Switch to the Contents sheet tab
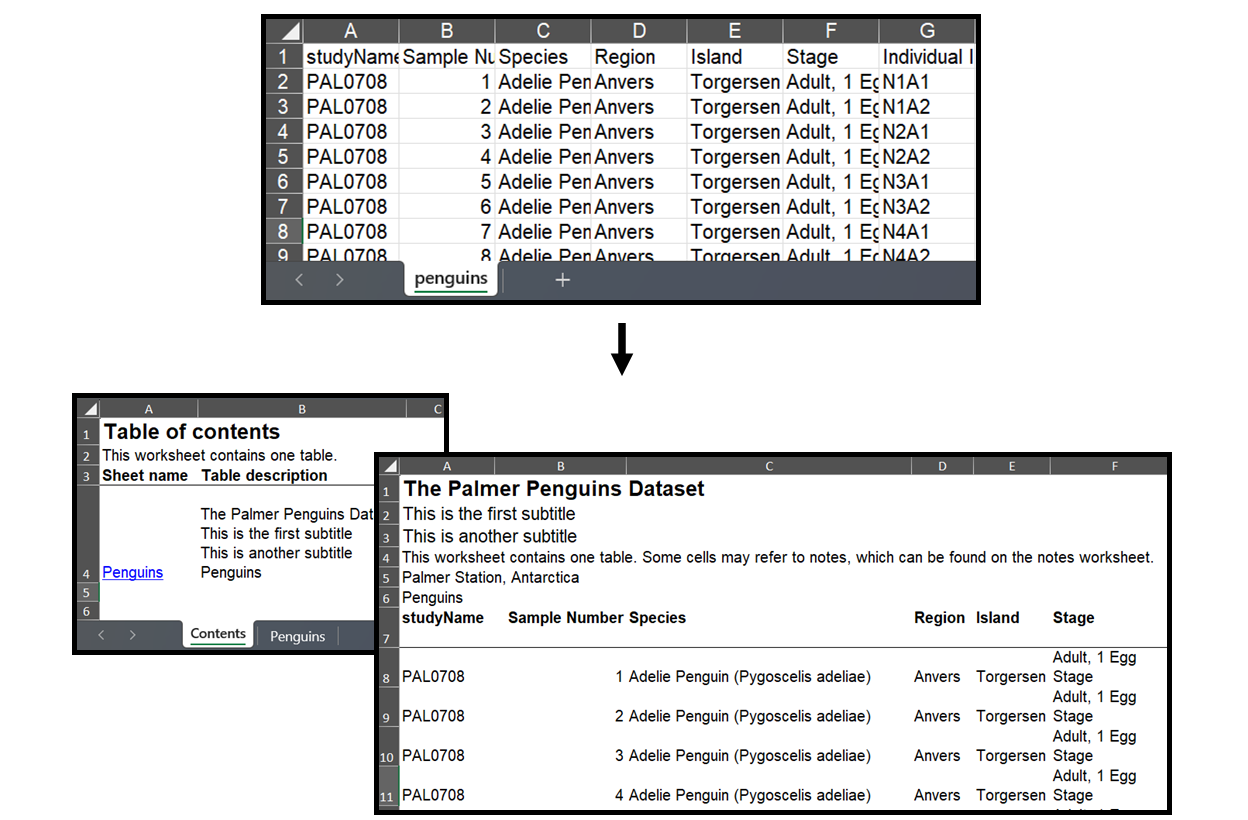The width and height of the screenshot is (1248, 820). [x=218, y=634]
